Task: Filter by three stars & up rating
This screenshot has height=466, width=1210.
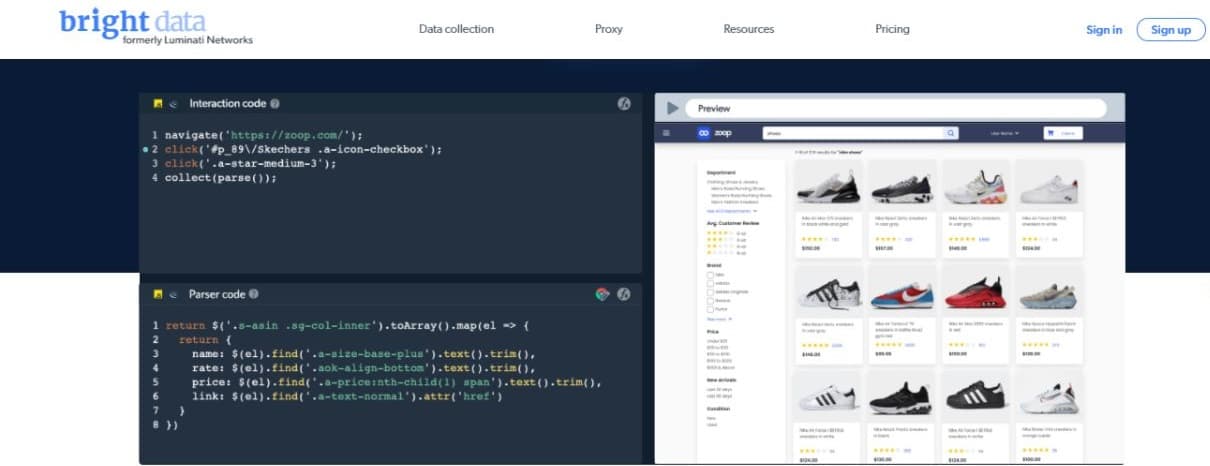Action: [x=726, y=240]
